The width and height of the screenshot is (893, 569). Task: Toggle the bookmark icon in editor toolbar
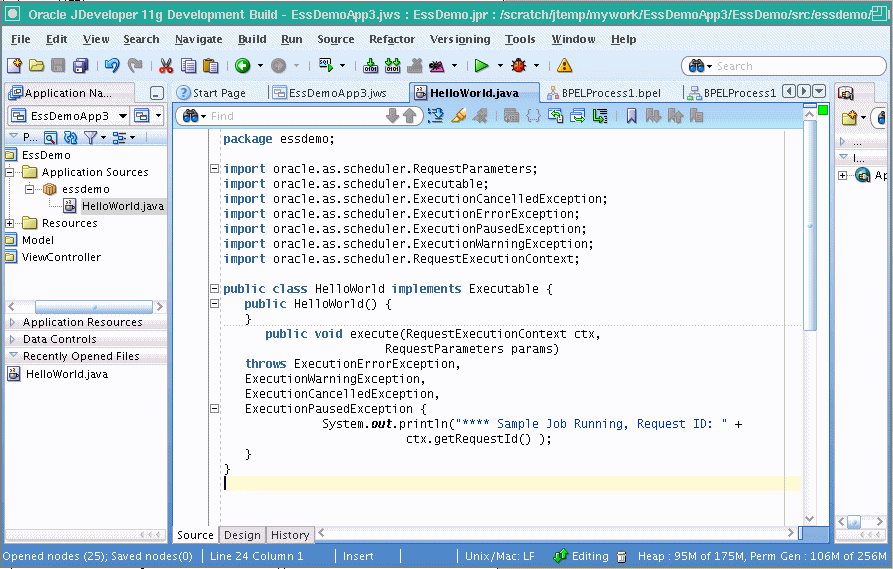point(631,116)
